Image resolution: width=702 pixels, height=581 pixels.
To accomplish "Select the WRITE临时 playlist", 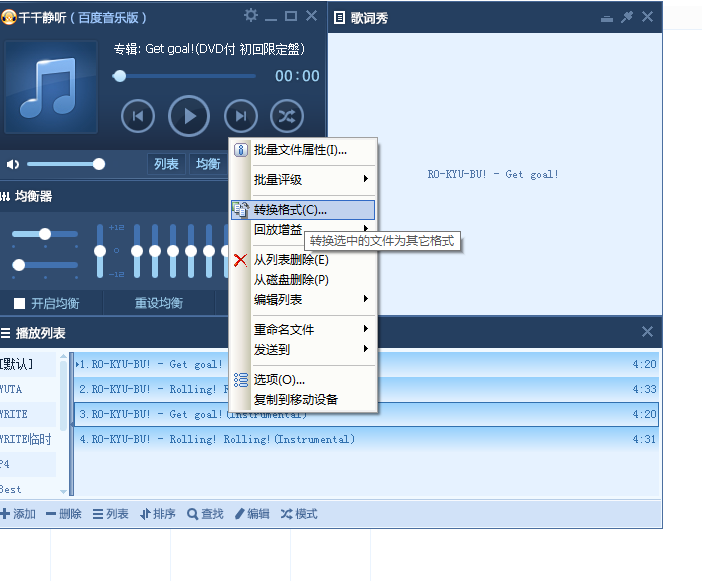I will click(28, 439).
